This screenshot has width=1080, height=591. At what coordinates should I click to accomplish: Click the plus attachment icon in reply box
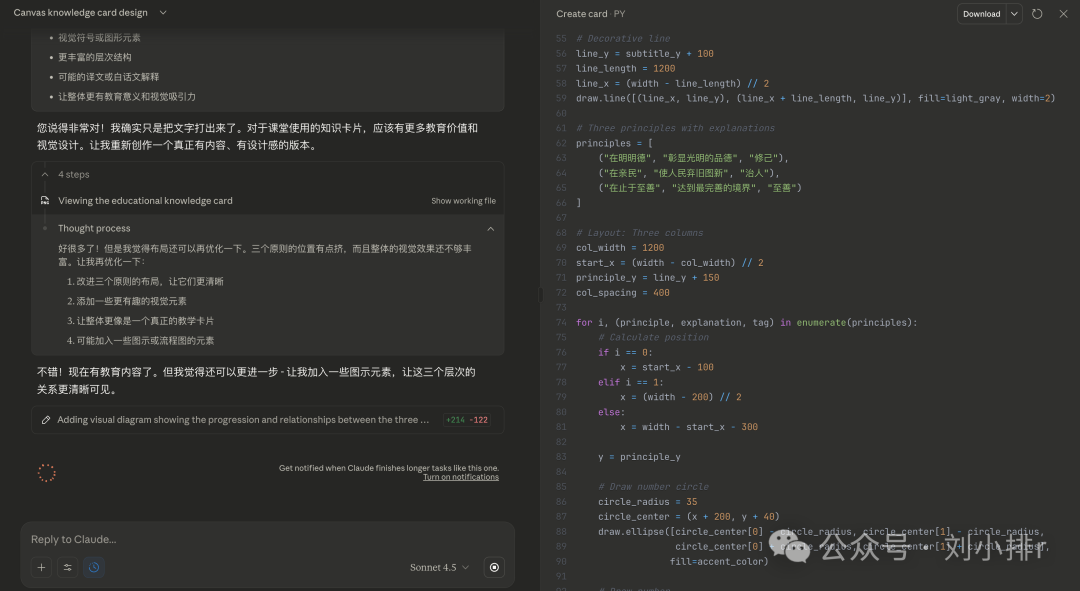[41, 567]
